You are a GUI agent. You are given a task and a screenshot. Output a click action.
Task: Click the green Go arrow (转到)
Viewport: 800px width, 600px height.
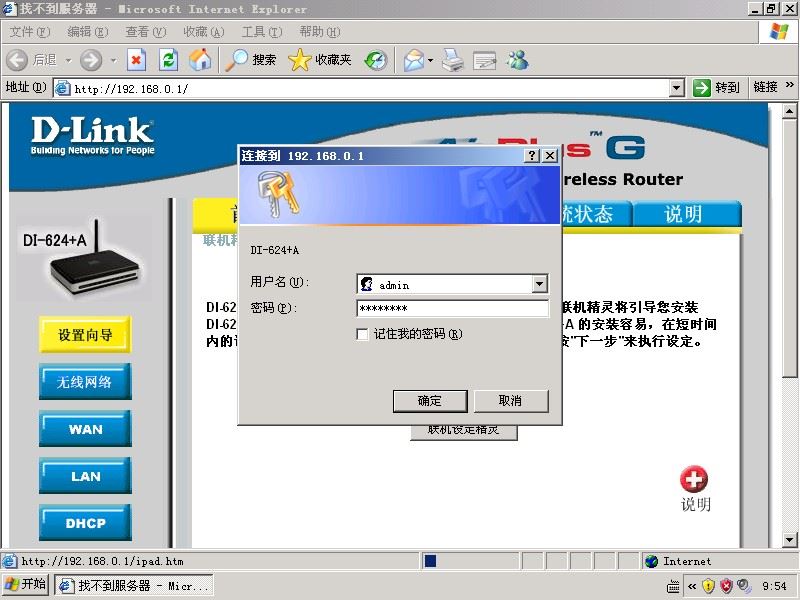(702, 88)
